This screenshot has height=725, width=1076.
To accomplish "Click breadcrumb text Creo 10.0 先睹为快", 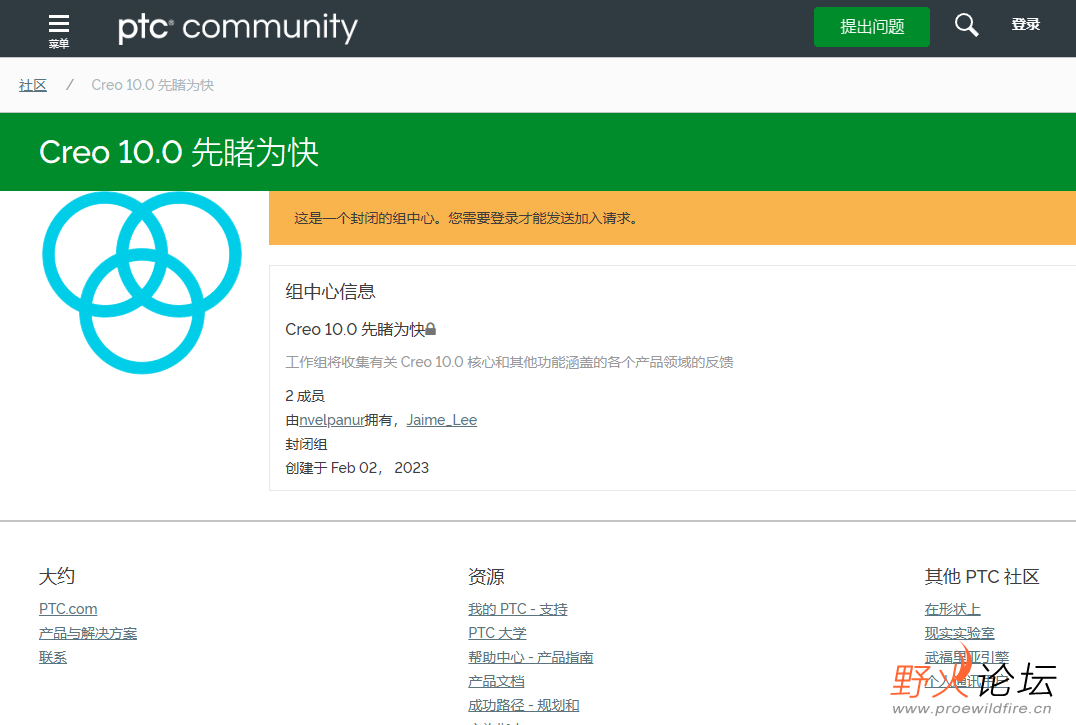I will tap(152, 85).
